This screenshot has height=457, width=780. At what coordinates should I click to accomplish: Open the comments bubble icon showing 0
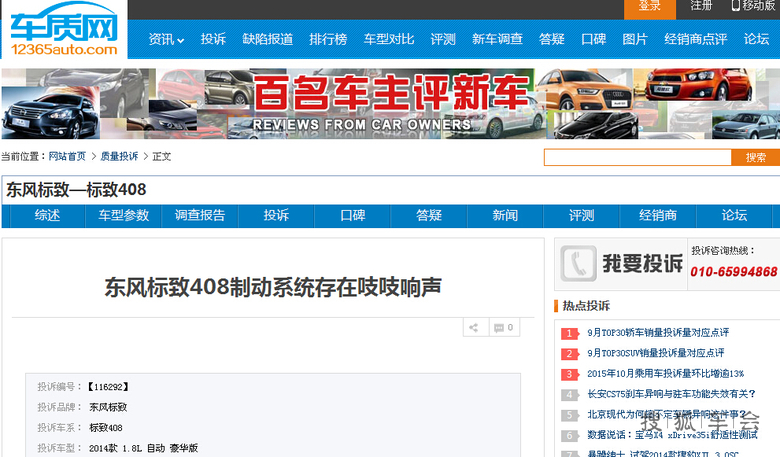click(x=503, y=328)
